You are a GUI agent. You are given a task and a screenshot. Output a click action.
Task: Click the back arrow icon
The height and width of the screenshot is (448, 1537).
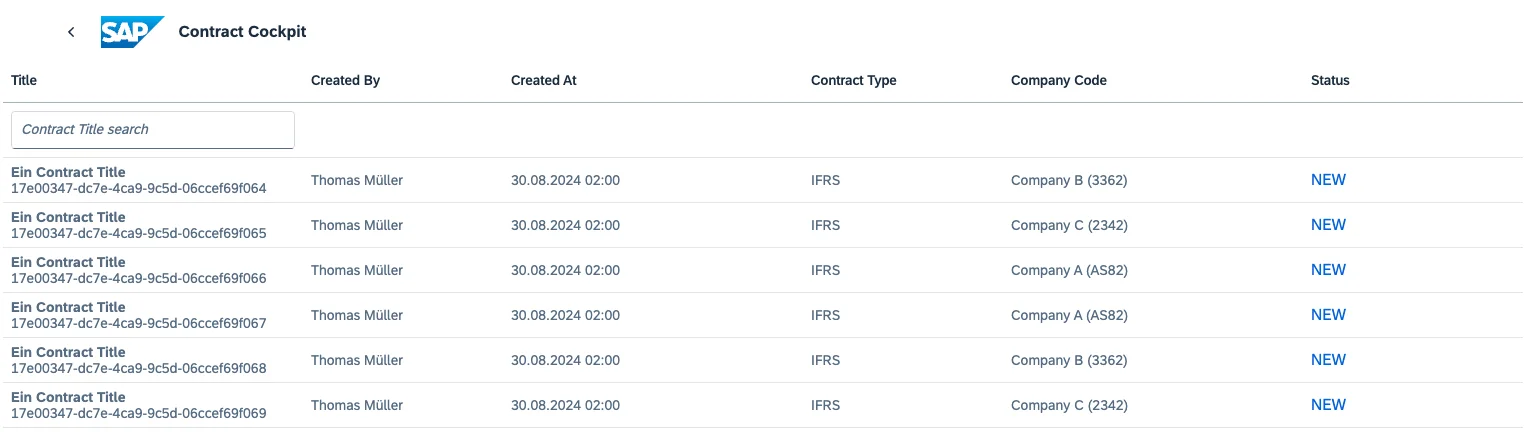(71, 32)
